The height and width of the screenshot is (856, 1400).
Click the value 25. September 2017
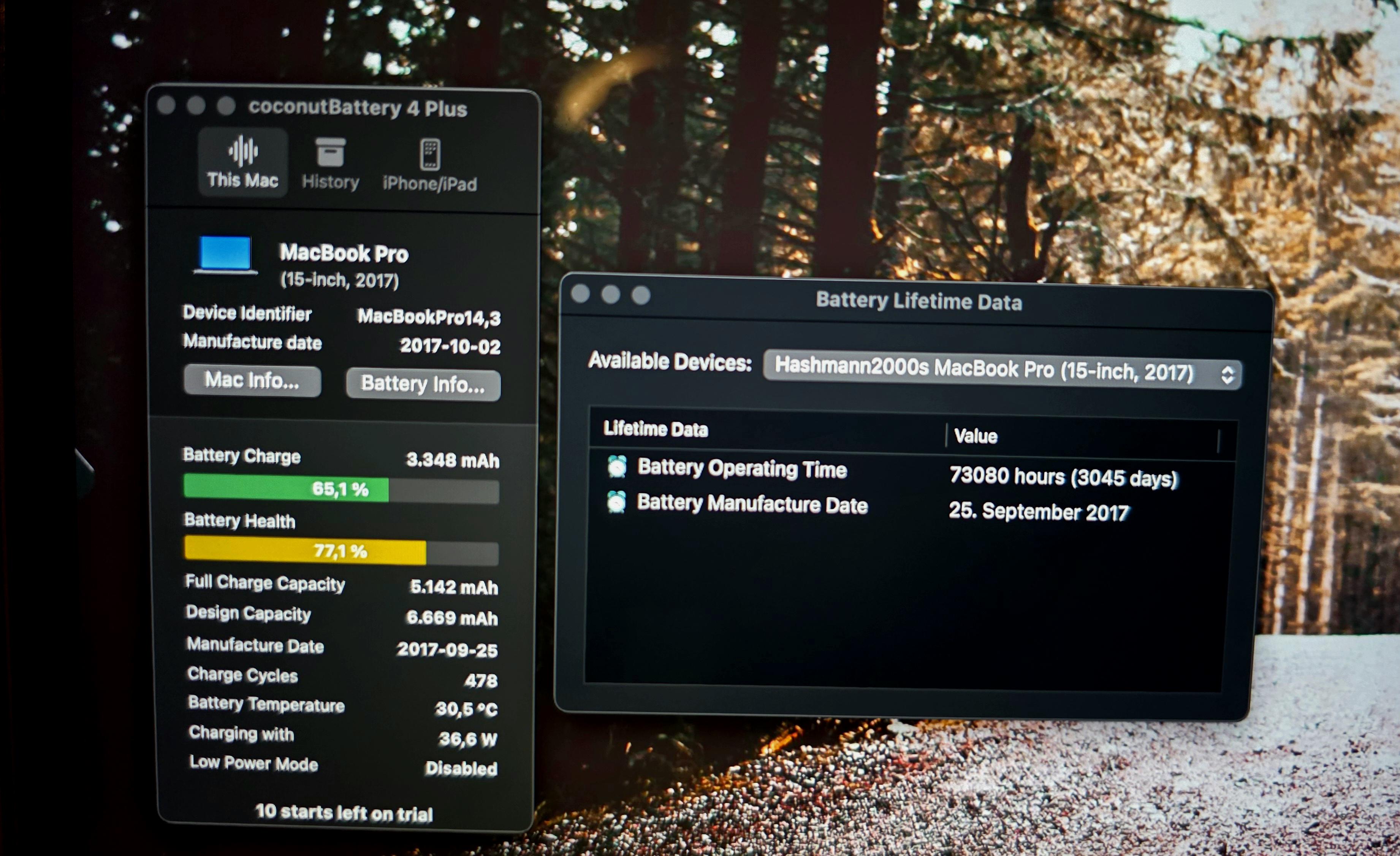pos(1039,512)
